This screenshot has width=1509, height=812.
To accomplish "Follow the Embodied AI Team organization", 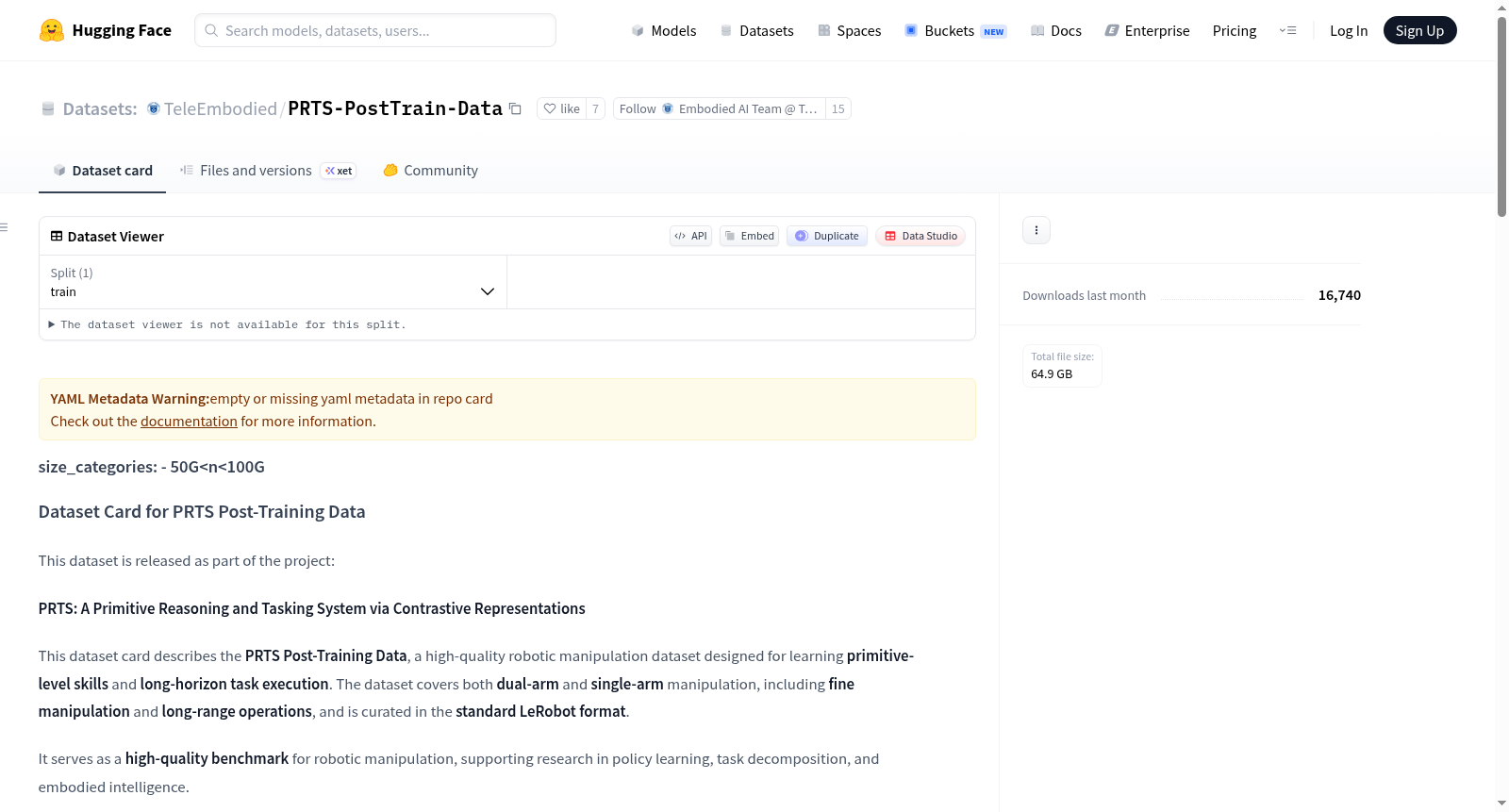I will coord(719,108).
